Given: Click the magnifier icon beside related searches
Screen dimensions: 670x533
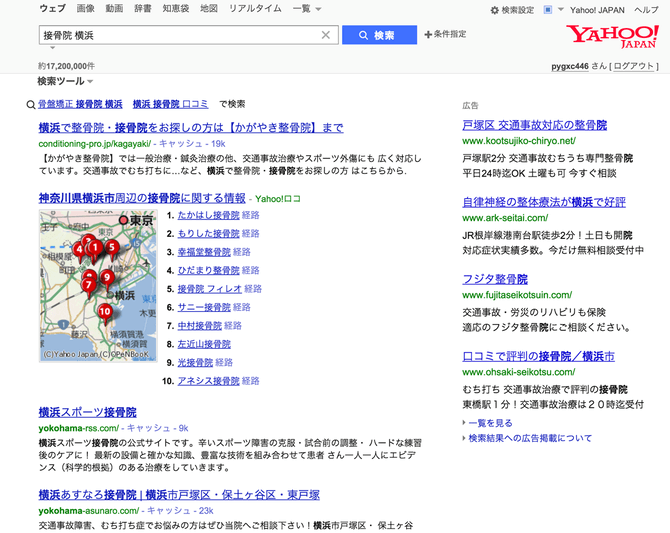Looking at the screenshot, I should click(x=31, y=104).
